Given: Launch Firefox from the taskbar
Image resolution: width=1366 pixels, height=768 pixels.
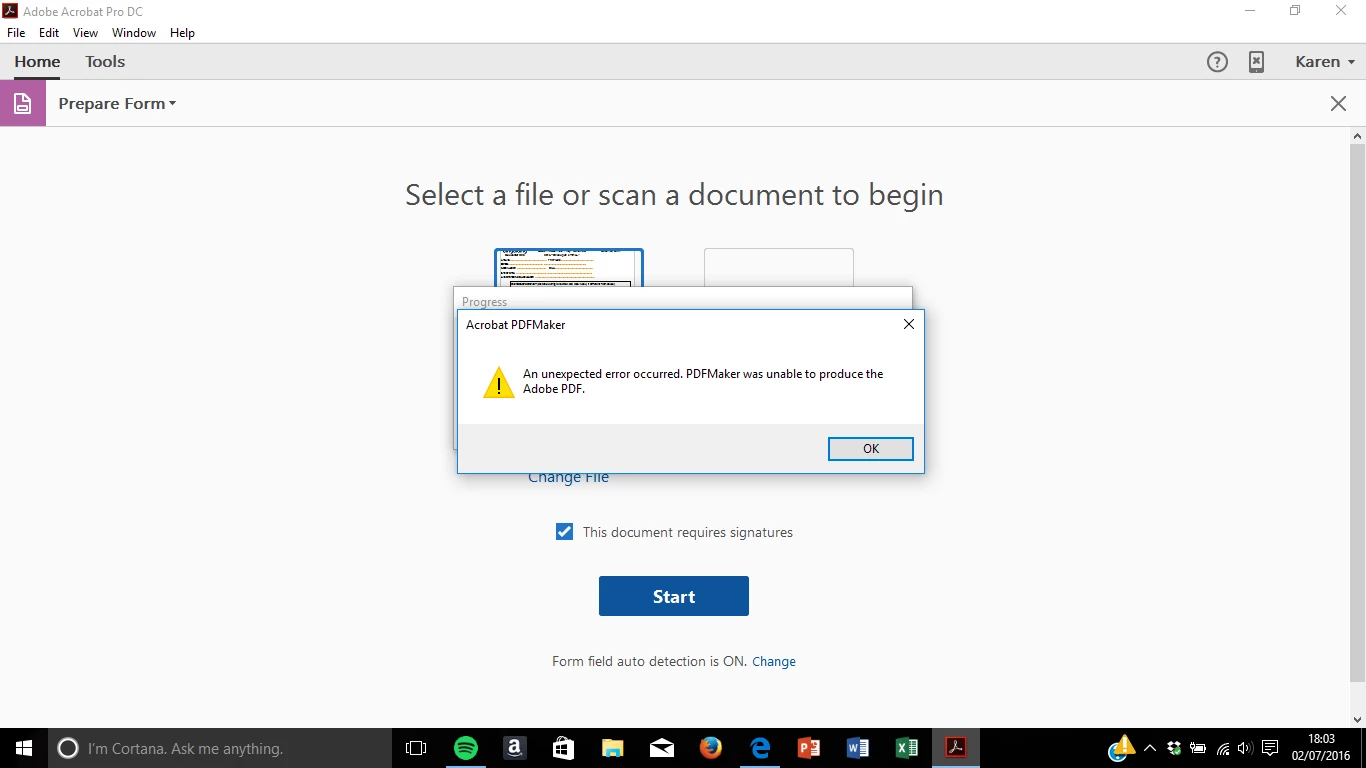Looking at the screenshot, I should 711,748.
